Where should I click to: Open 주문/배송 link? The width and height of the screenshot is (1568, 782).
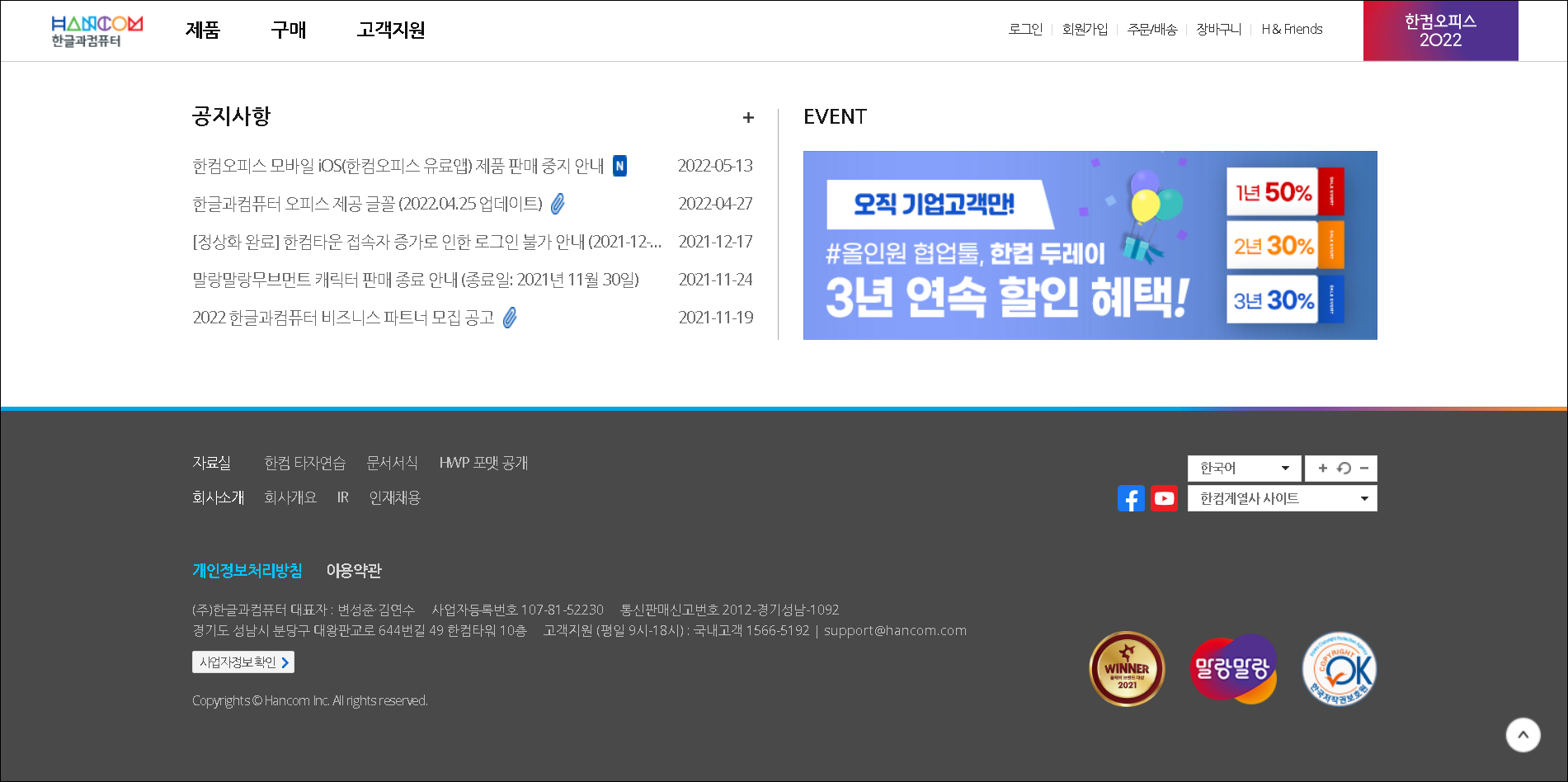click(1151, 30)
